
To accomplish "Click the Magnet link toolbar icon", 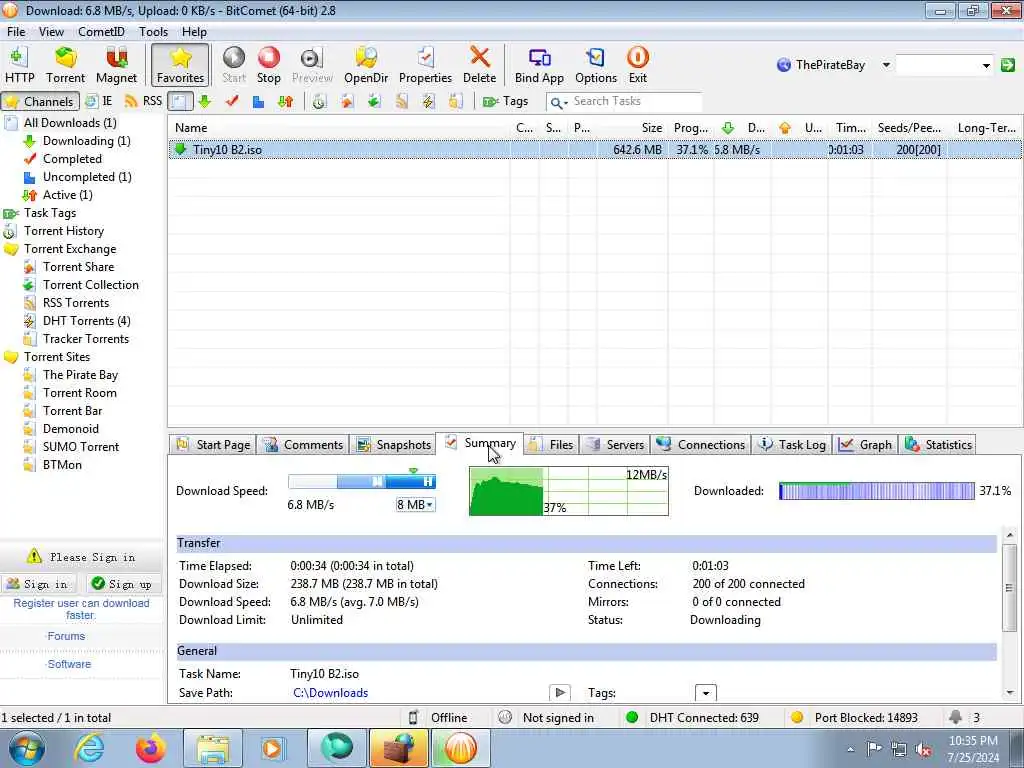I will coord(116,65).
